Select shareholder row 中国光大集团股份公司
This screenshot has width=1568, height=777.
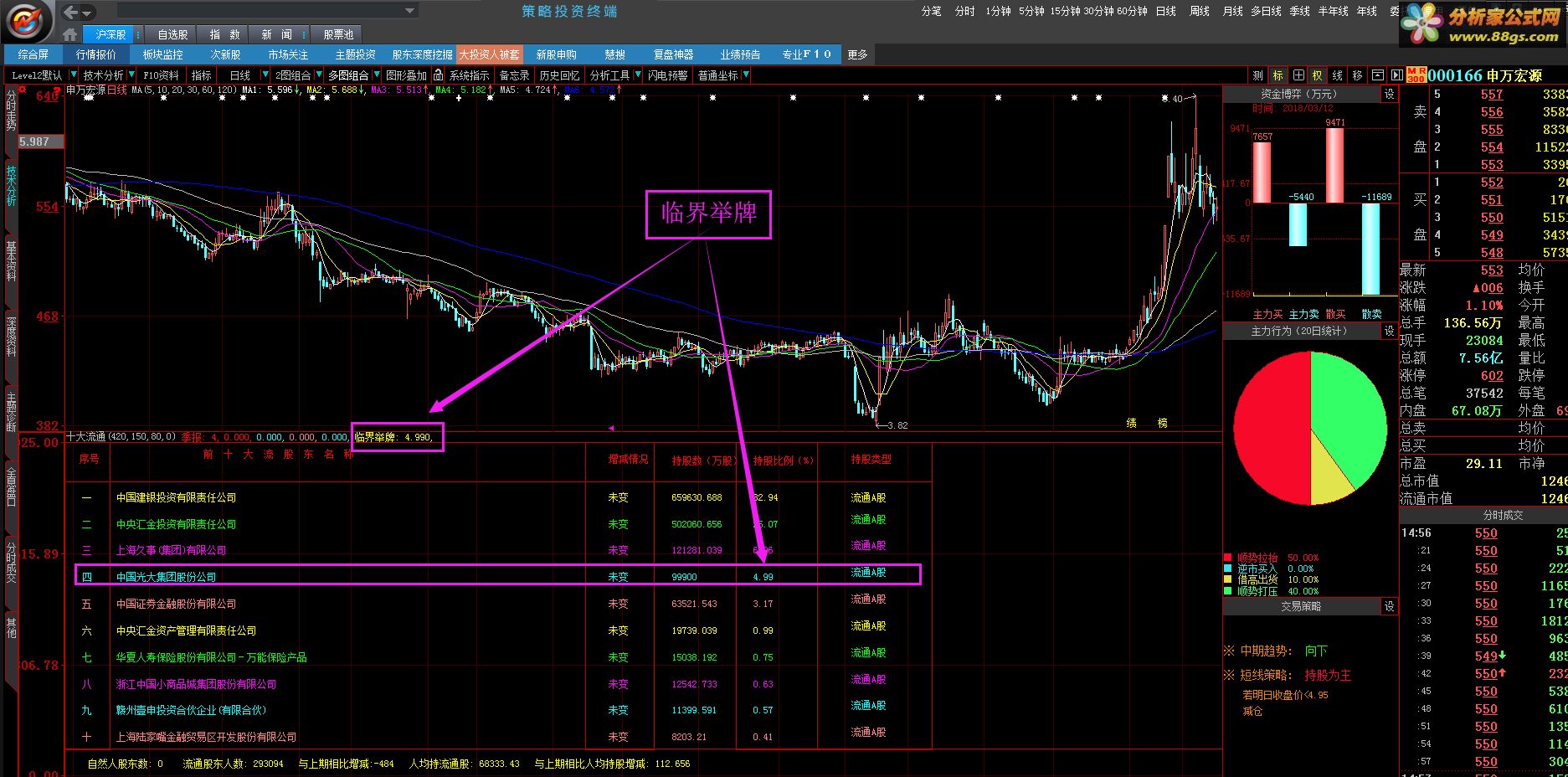click(x=498, y=574)
